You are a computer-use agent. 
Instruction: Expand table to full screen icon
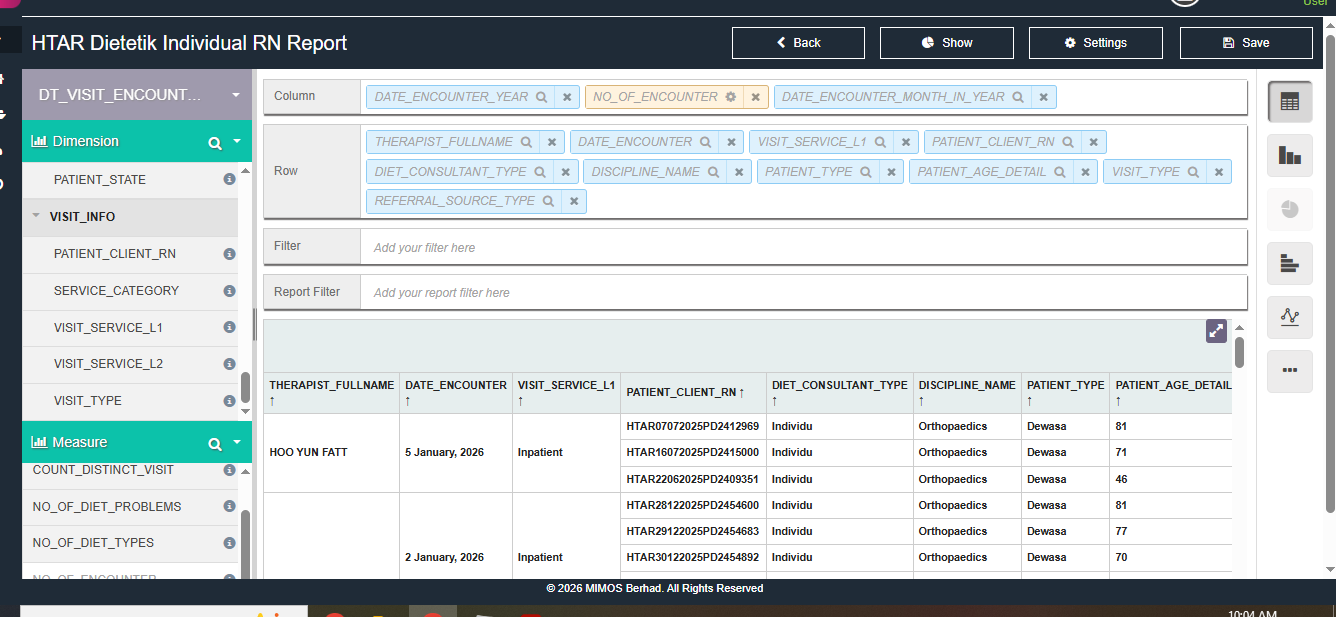coord(1216,331)
